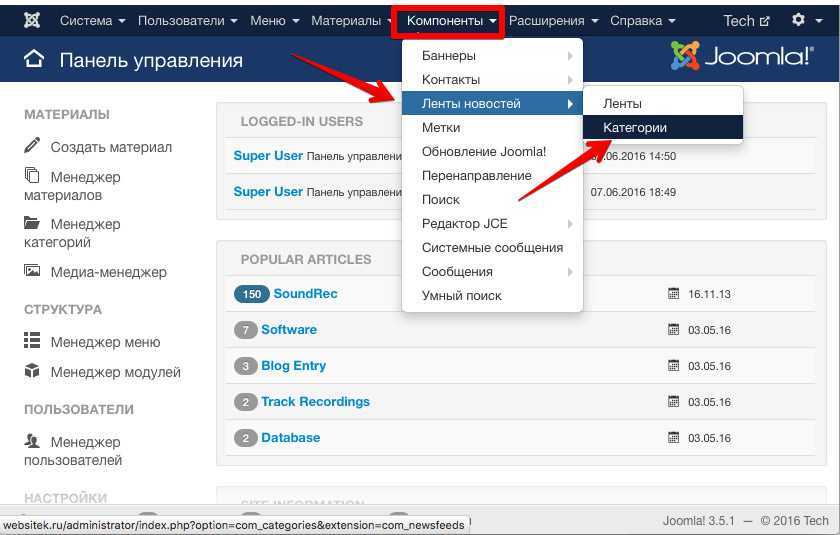
Task: Click the Медиа-менеджер image icon
Action: [x=33, y=271]
